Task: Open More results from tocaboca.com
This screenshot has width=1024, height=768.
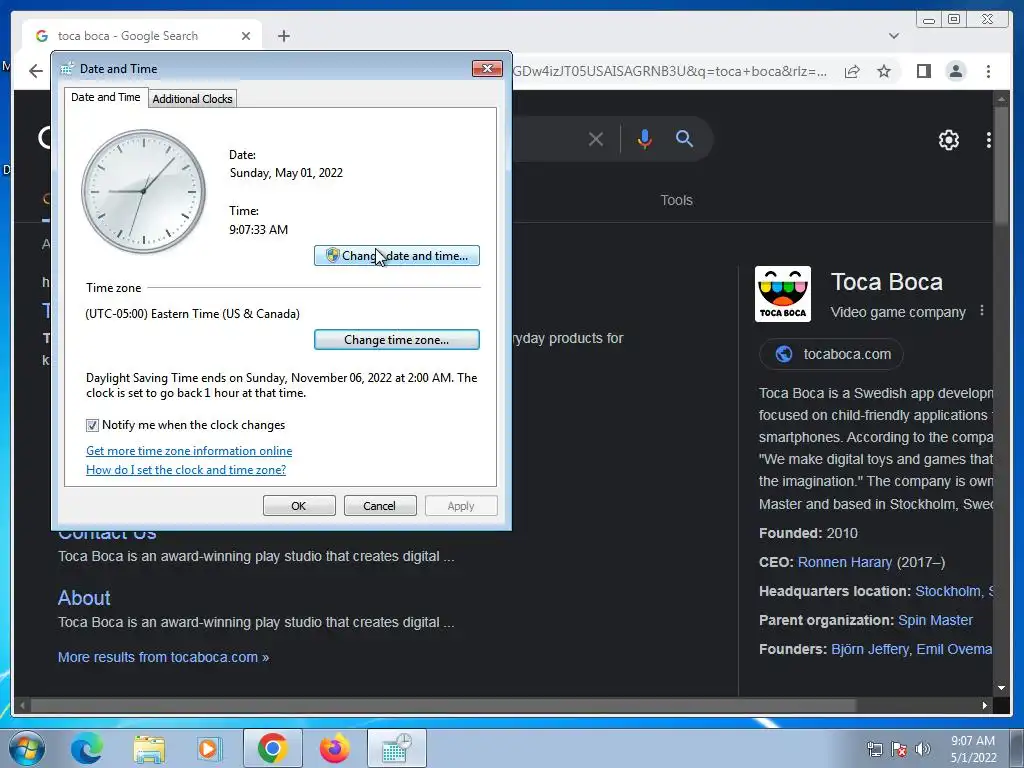Action: (163, 657)
